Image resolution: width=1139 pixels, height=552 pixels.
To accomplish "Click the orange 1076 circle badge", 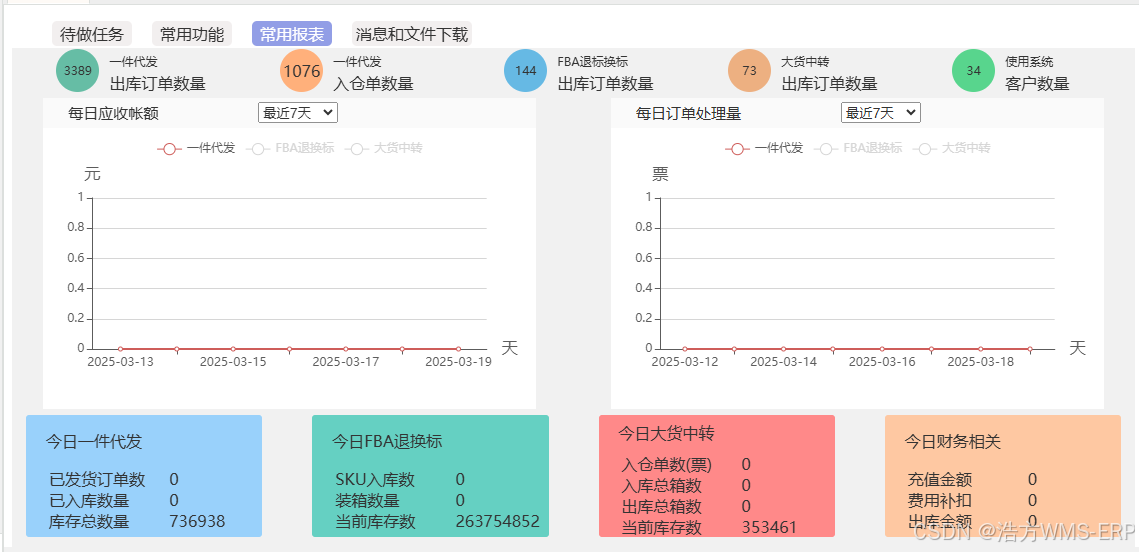I will click(x=301, y=70).
